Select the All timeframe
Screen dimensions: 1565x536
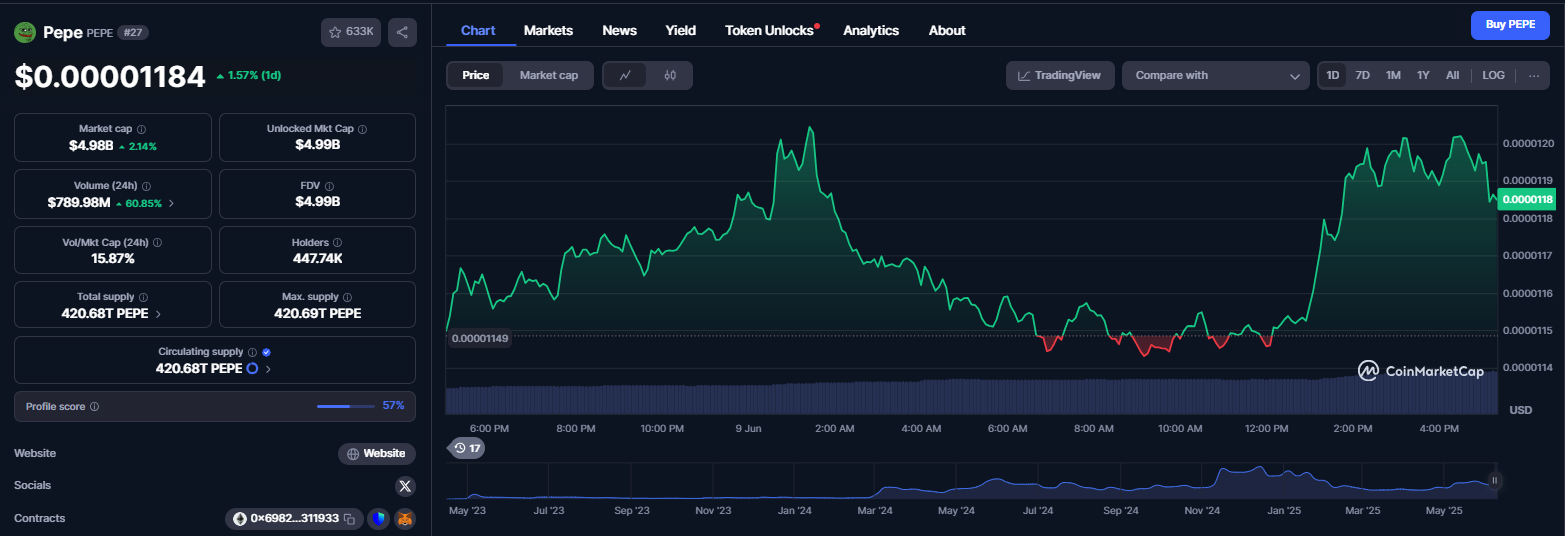pos(1452,75)
